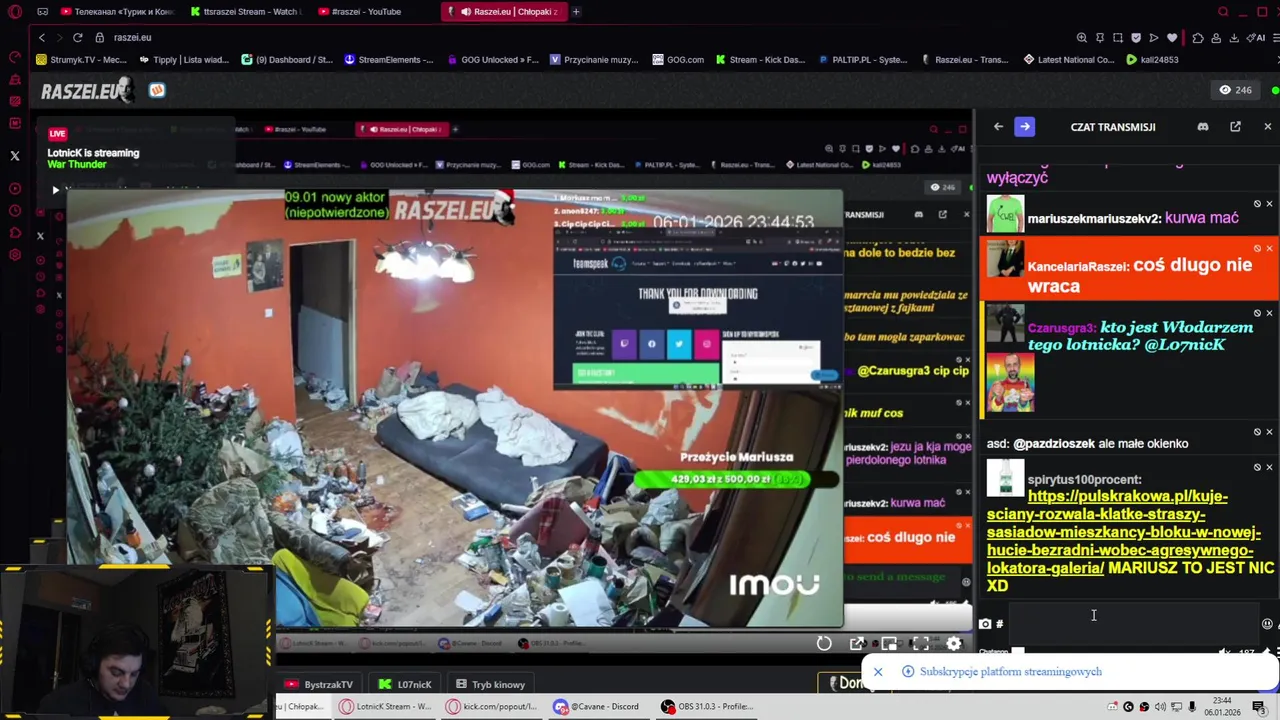Screen dimensions: 1280x720
Task: Toggle fullscreen on the stream player
Action: (921, 644)
